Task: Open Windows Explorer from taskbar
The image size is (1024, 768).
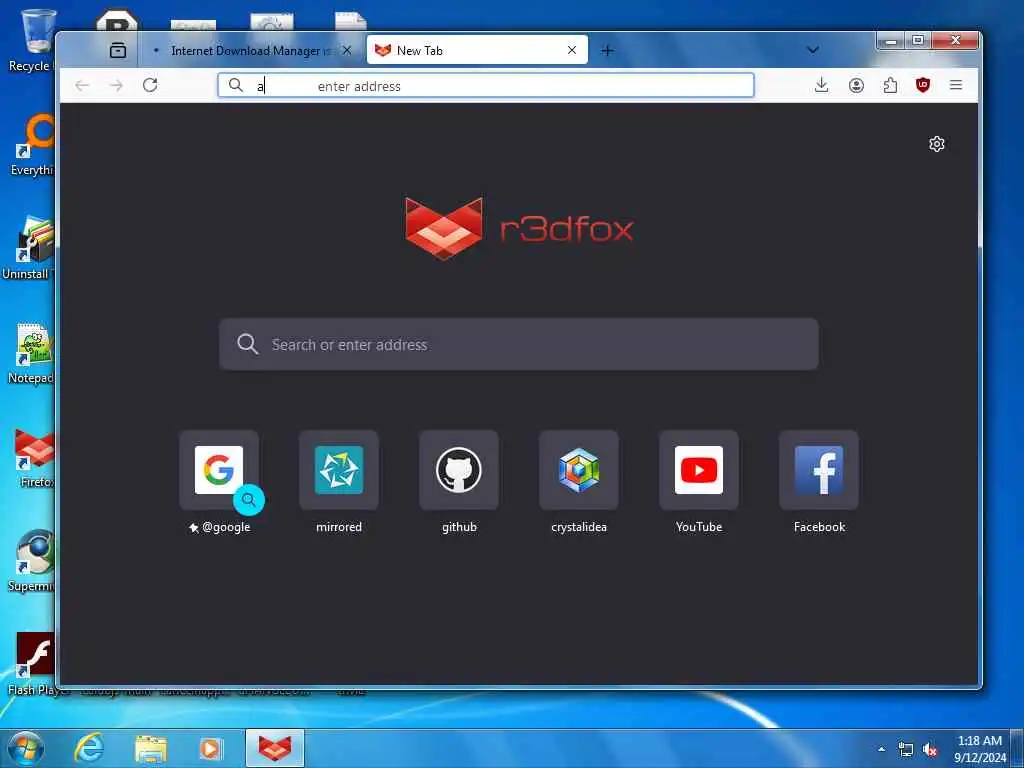Action: (x=150, y=748)
